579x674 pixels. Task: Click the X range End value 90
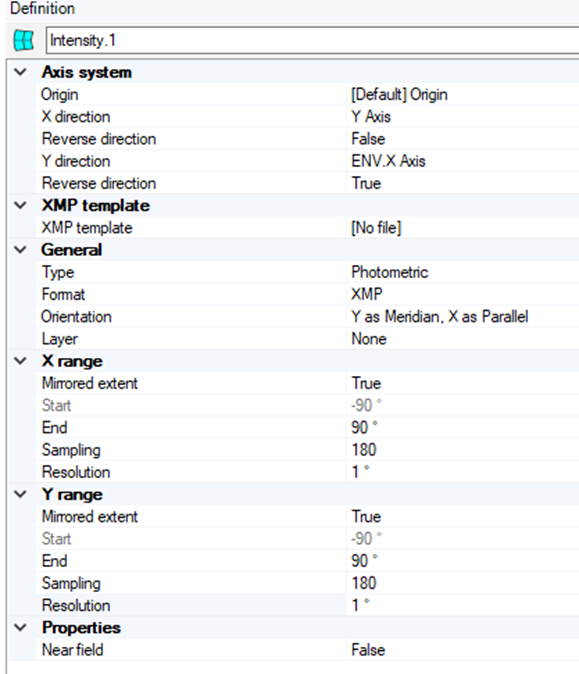pyautogui.click(x=463, y=427)
